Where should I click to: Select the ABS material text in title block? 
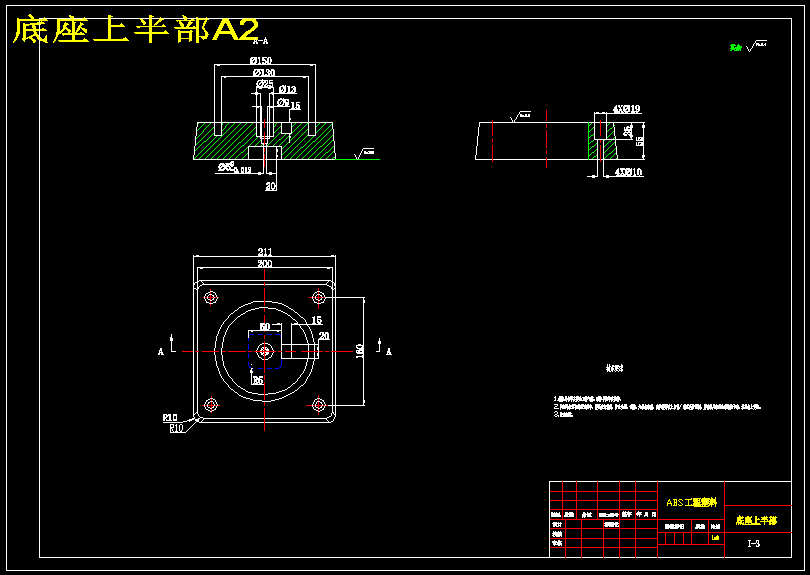coord(692,502)
